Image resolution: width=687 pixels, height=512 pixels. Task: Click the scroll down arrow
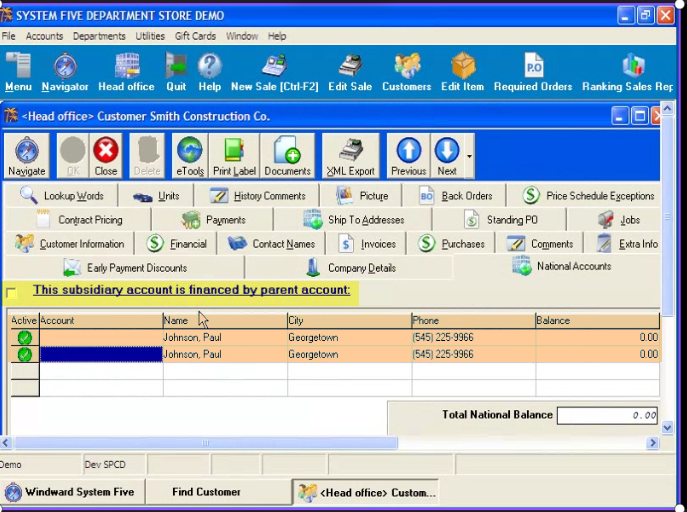coord(667,427)
